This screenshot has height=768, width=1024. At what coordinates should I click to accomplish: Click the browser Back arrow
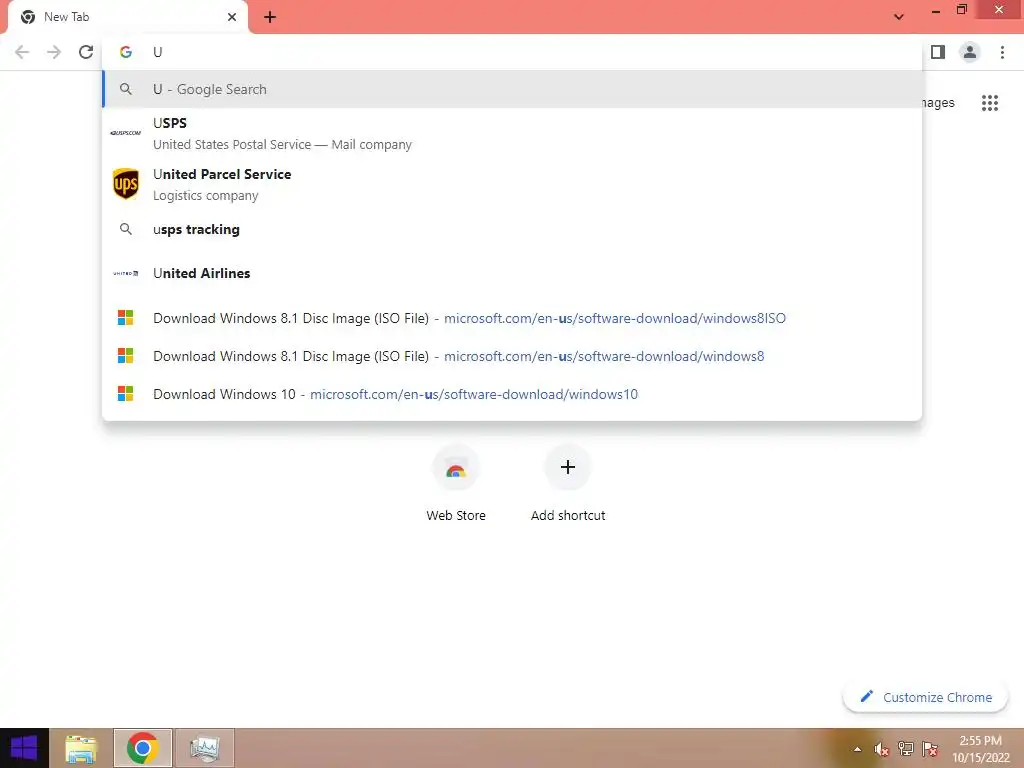click(x=22, y=52)
